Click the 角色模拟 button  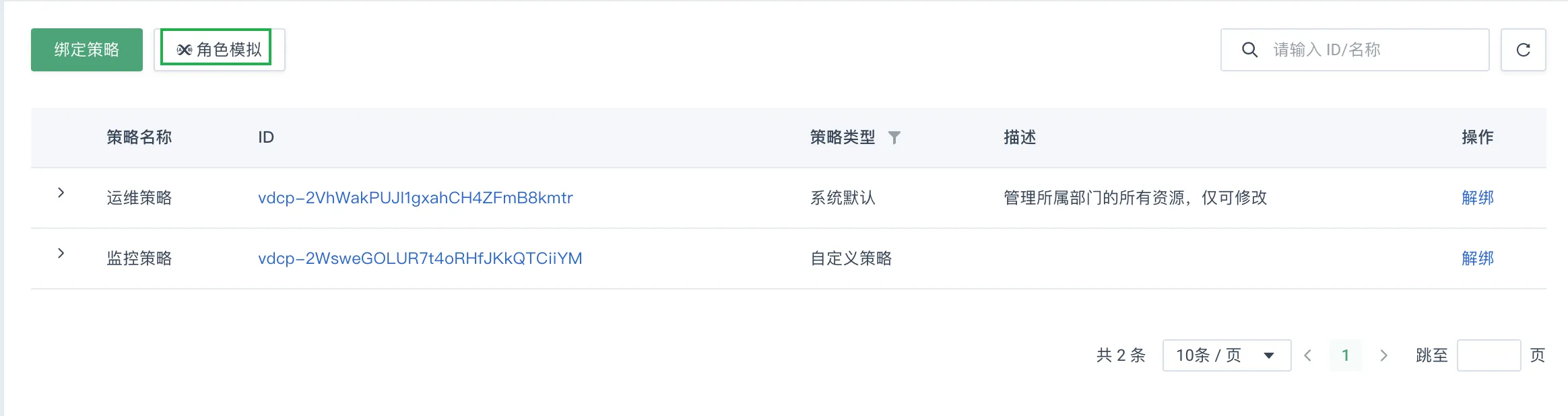click(220, 50)
